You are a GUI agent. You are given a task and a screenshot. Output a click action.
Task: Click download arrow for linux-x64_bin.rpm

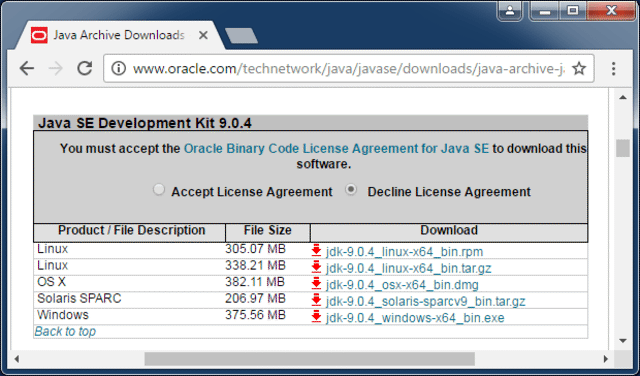tap(316, 251)
